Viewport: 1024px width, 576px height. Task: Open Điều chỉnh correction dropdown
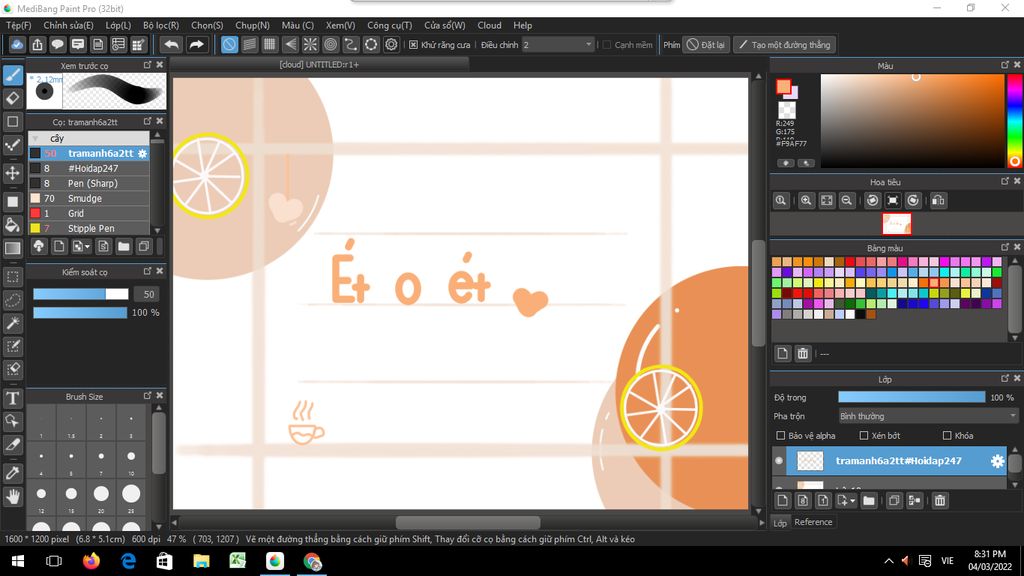coord(557,44)
